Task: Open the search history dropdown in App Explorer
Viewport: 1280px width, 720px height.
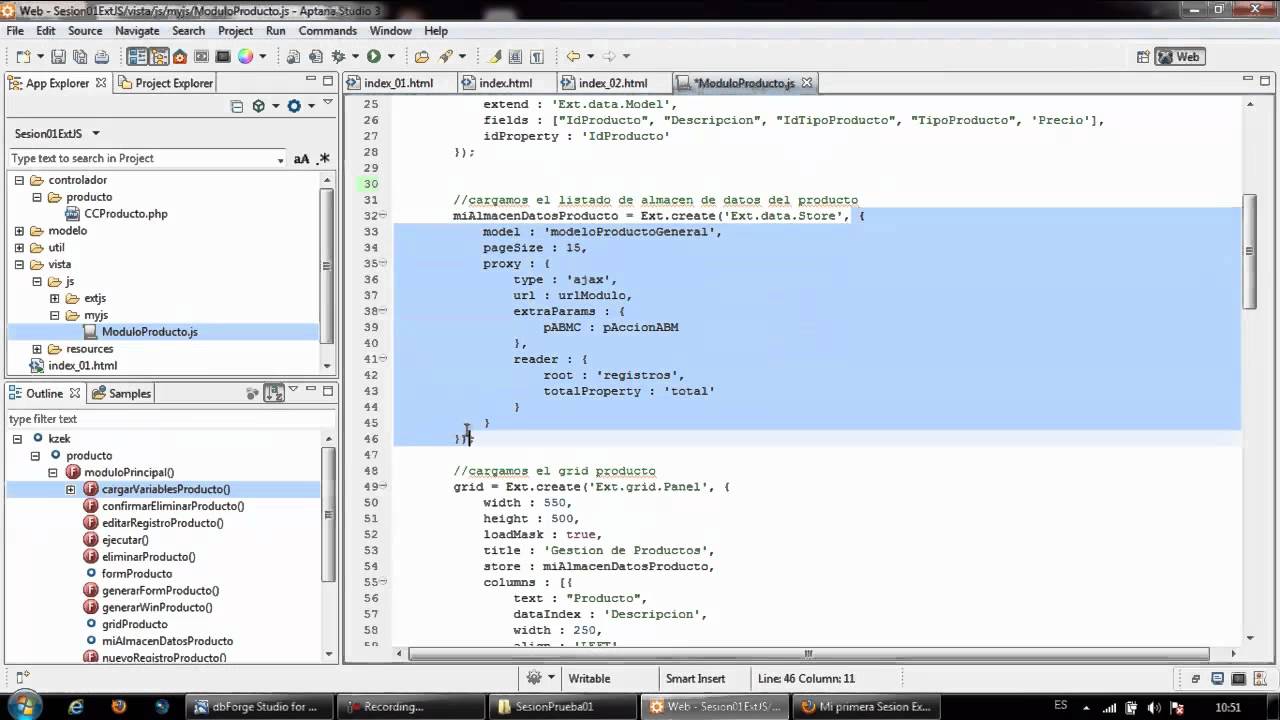Action: [281, 159]
